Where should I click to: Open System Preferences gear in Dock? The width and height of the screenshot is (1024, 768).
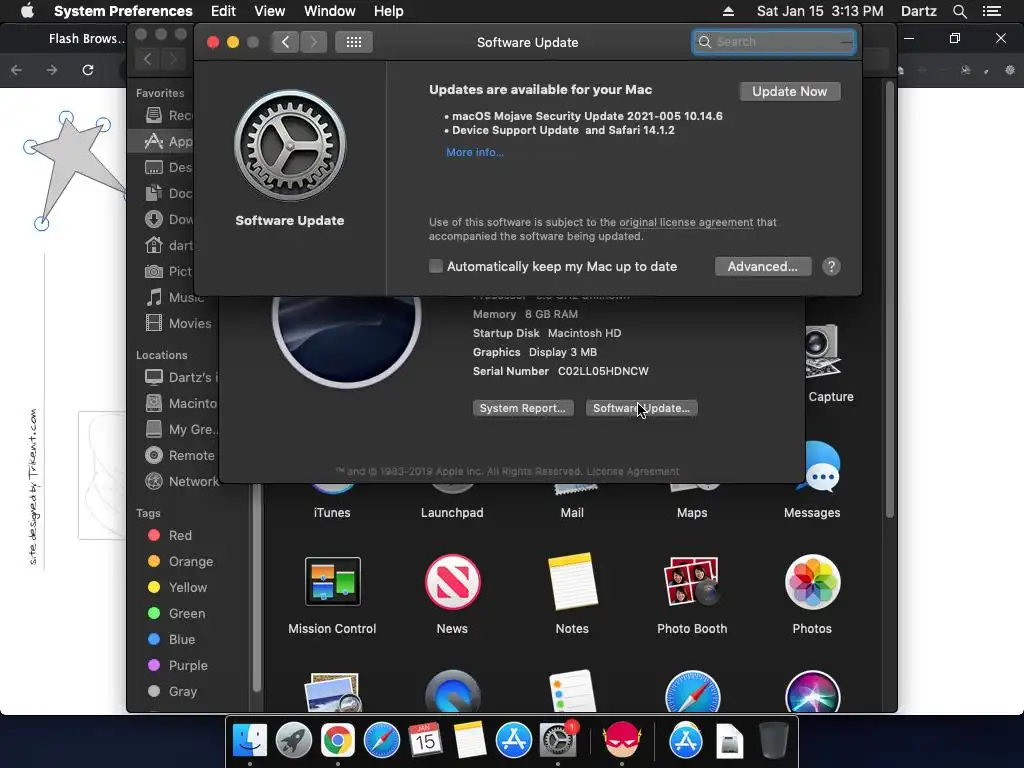click(x=557, y=741)
